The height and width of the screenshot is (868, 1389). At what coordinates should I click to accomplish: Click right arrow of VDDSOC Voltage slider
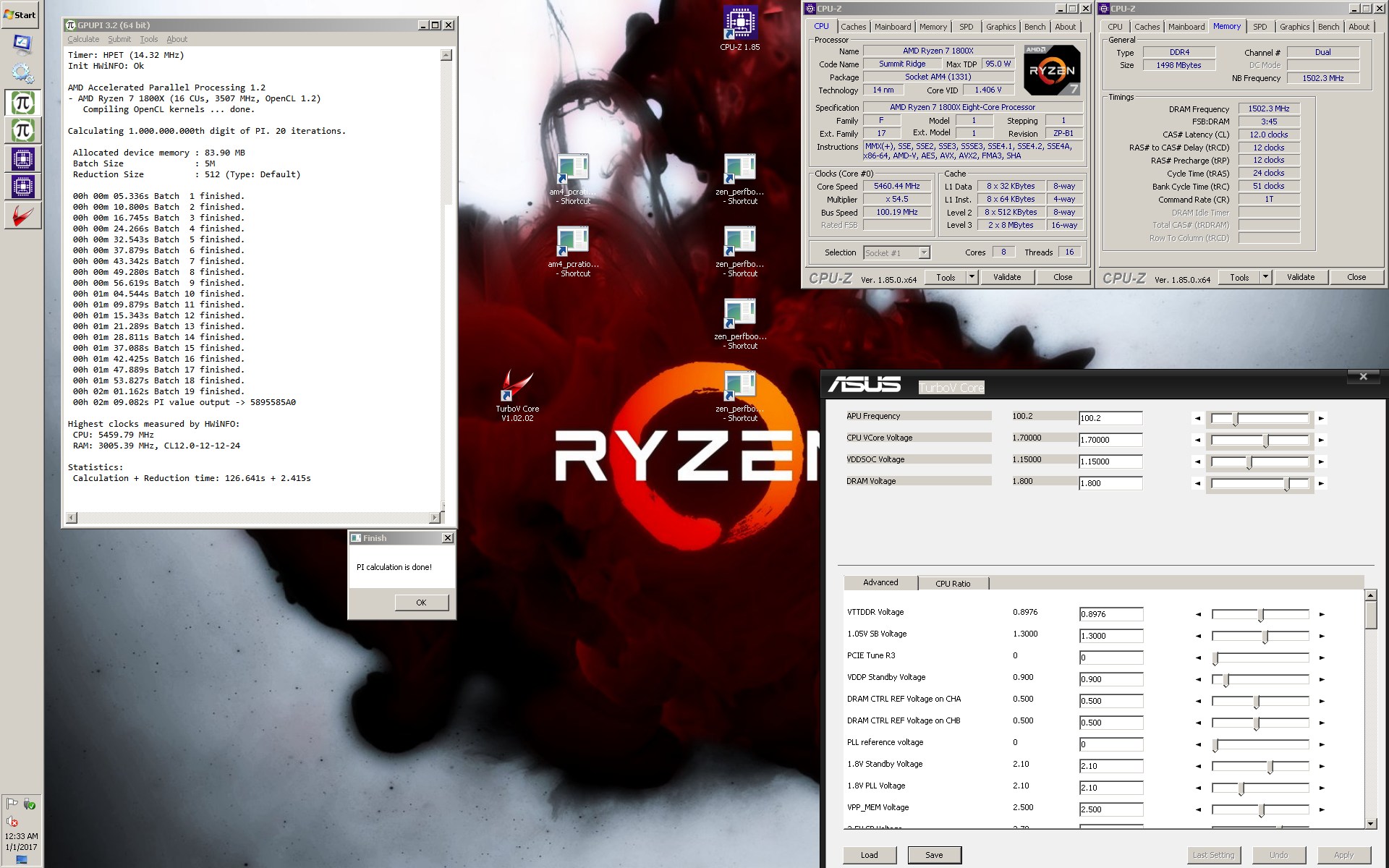(x=1322, y=461)
